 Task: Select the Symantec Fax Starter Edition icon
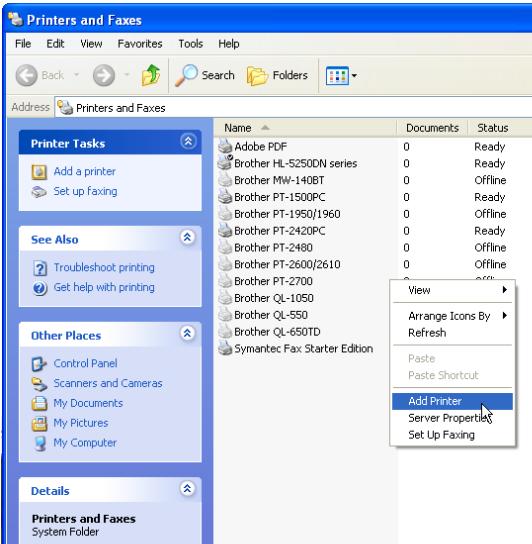click(x=225, y=348)
